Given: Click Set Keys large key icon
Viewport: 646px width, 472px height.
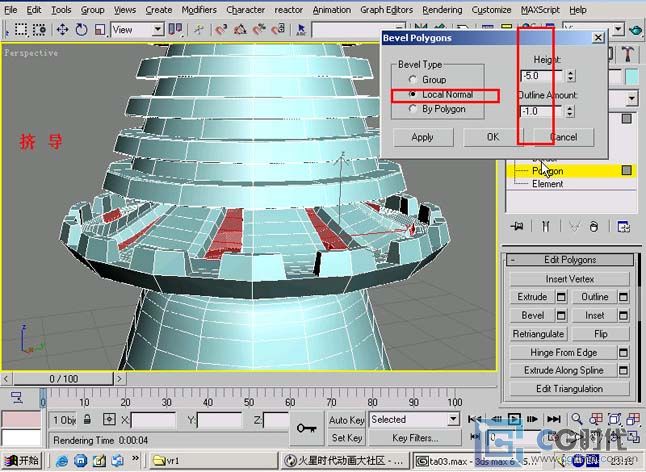Looking at the screenshot, I should [307, 428].
